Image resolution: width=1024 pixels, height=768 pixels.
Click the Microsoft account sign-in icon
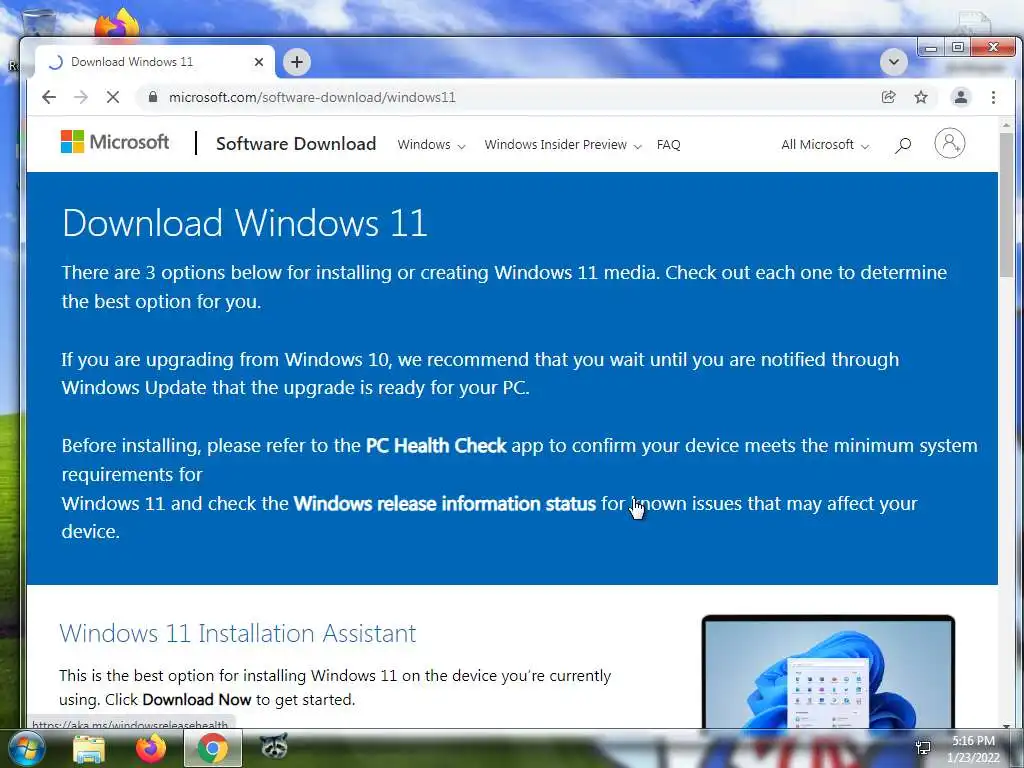coord(950,143)
